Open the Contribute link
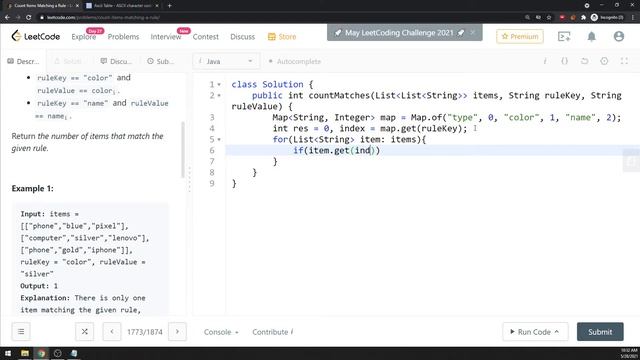Viewport: 640px width, 360px height. click(272, 332)
